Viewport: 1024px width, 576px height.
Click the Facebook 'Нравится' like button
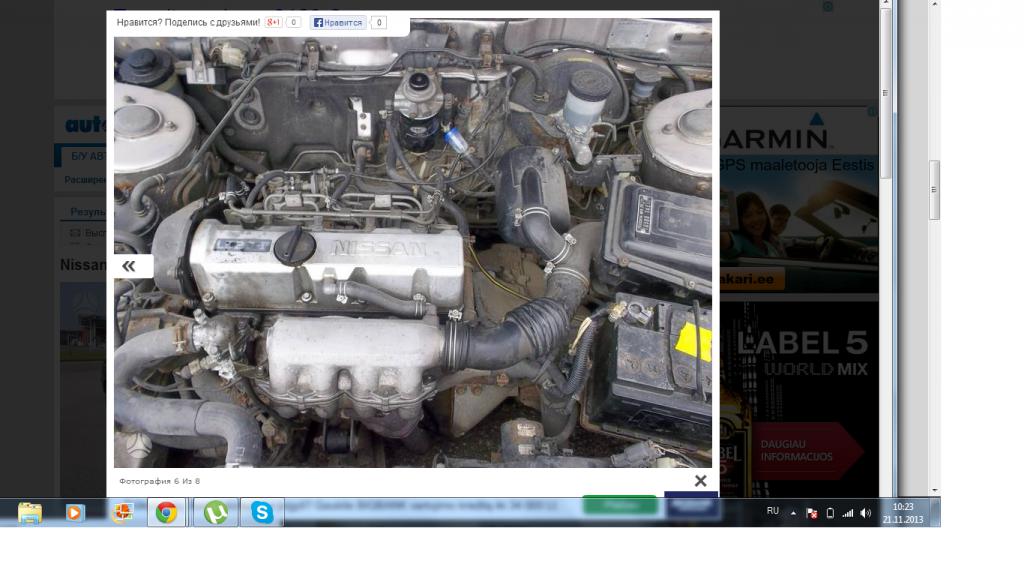338,22
